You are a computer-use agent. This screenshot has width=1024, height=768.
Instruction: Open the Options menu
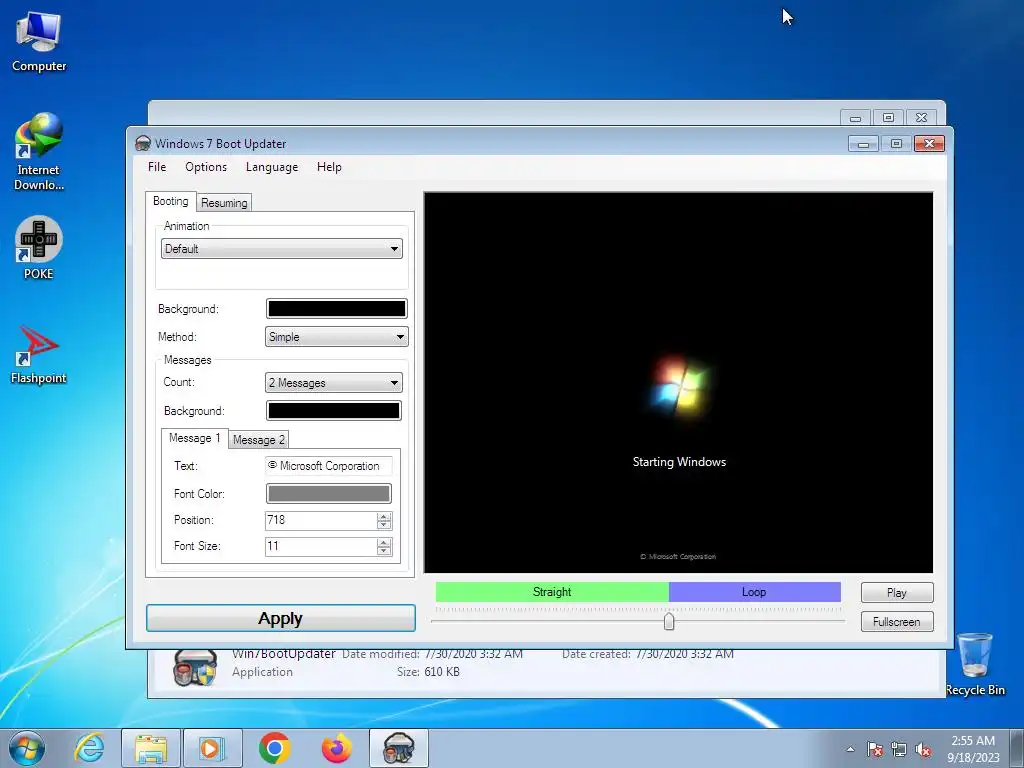coord(206,167)
